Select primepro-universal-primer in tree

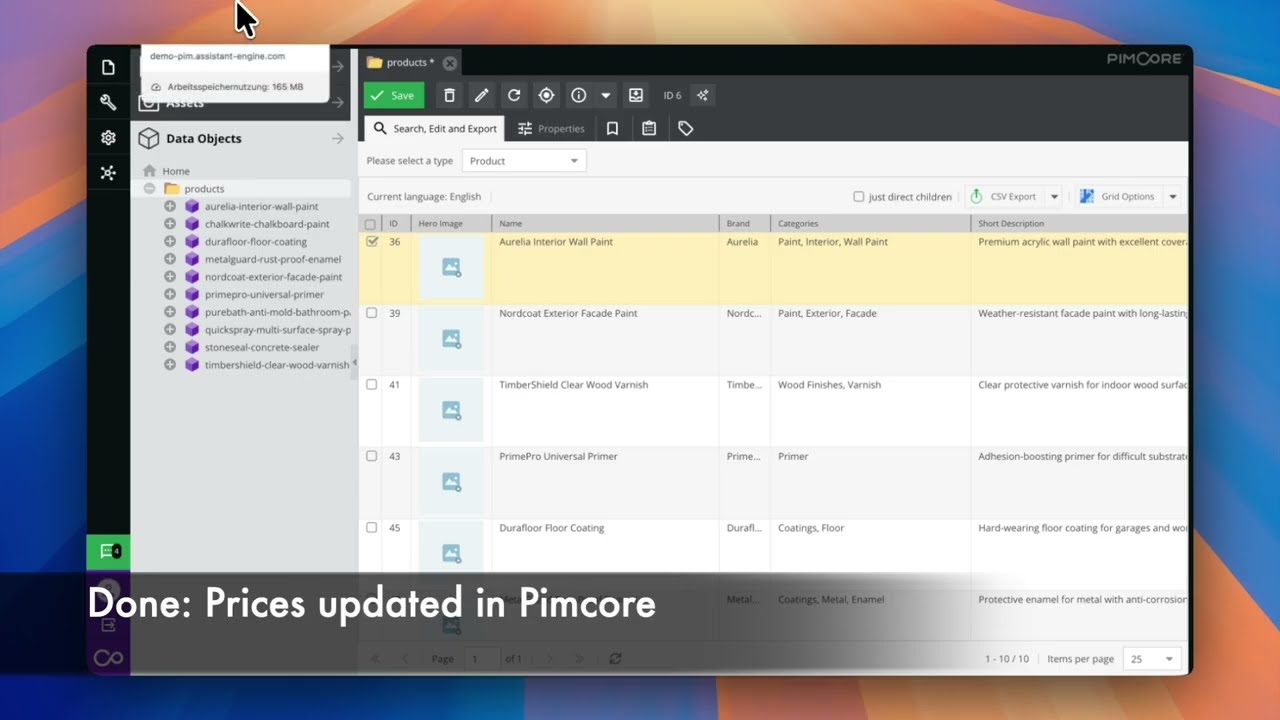point(264,294)
